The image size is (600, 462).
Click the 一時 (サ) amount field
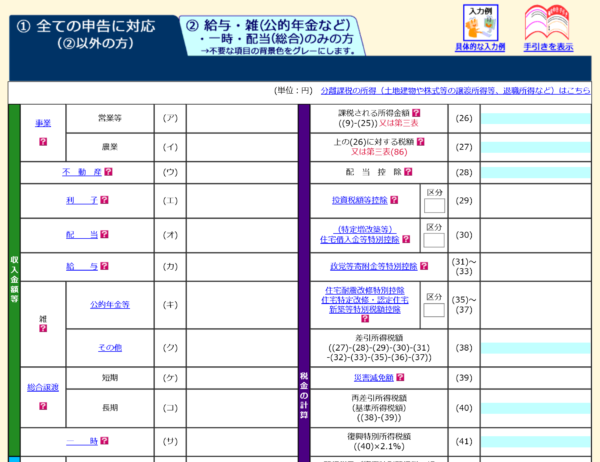coord(242,442)
